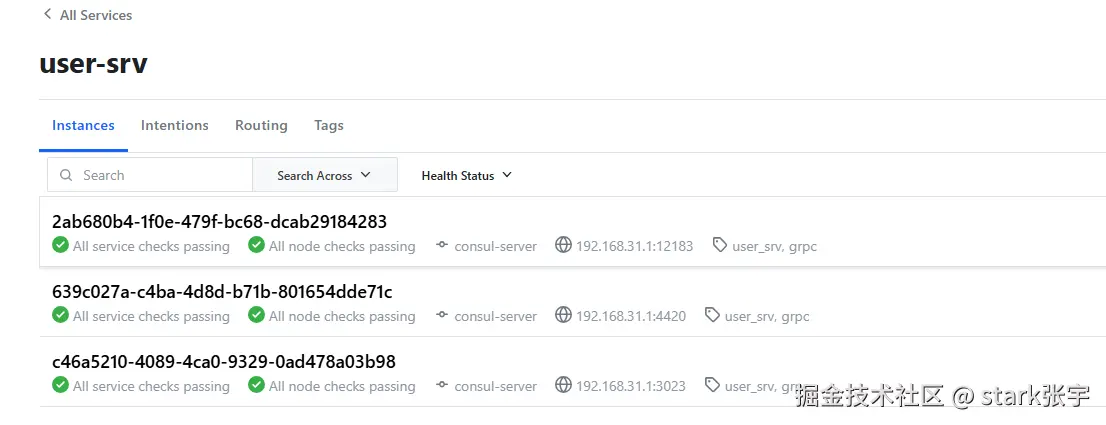Image resolution: width=1106 pixels, height=425 pixels.
Task: Focus the instance Search input field
Action: click(x=160, y=175)
